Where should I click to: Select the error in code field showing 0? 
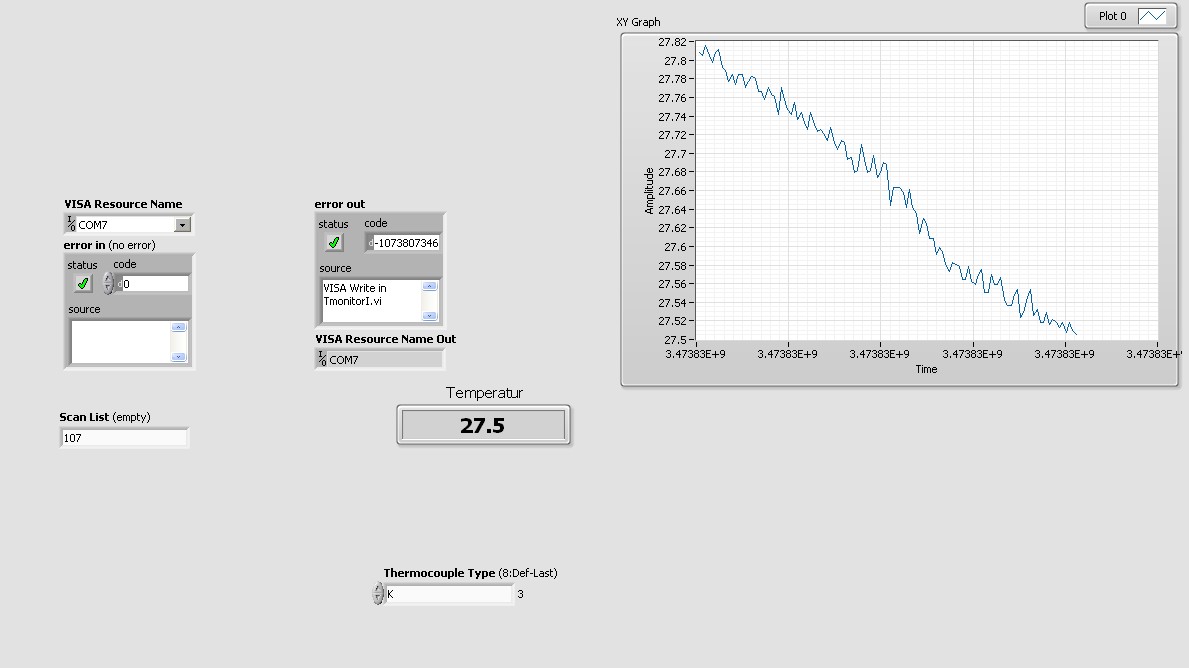click(155, 284)
